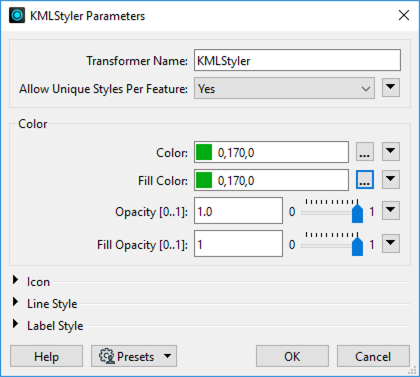Open the Allow Unique Styles Per Feature dropdown
The height and width of the screenshot is (377, 420).
point(284,88)
